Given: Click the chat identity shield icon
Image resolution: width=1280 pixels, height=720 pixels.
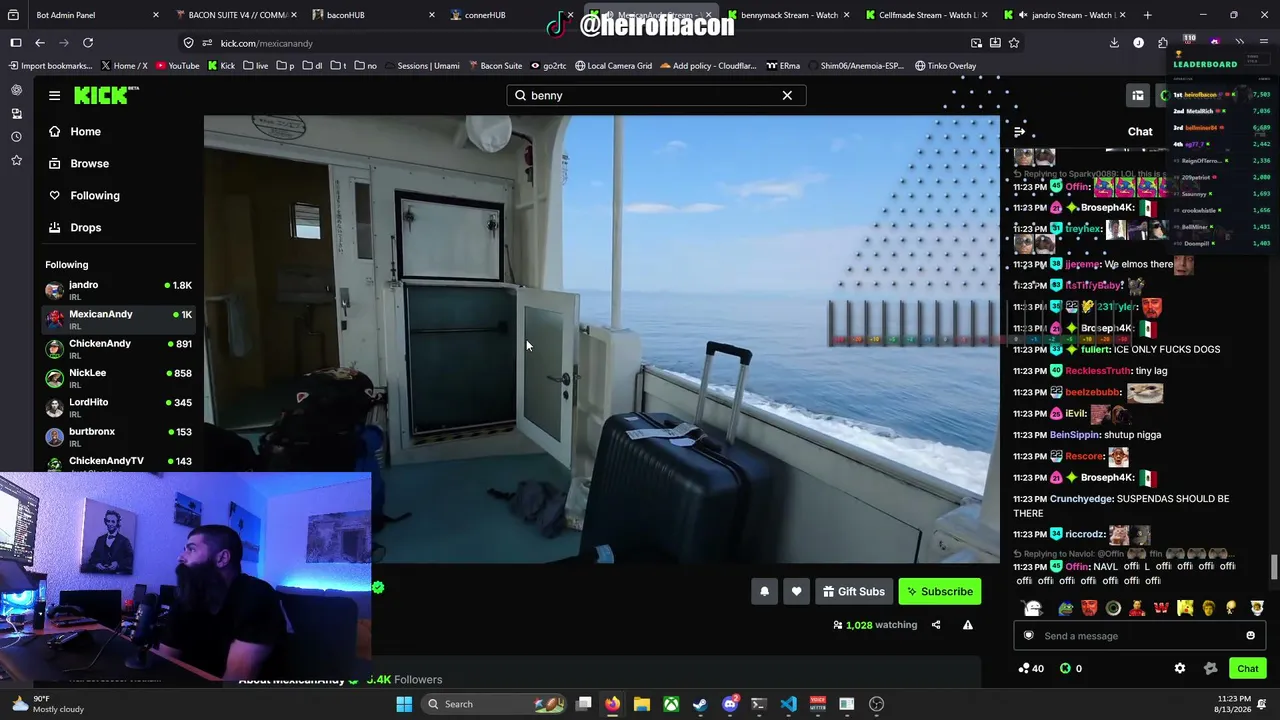Looking at the screenshot, I should 1028,636.
